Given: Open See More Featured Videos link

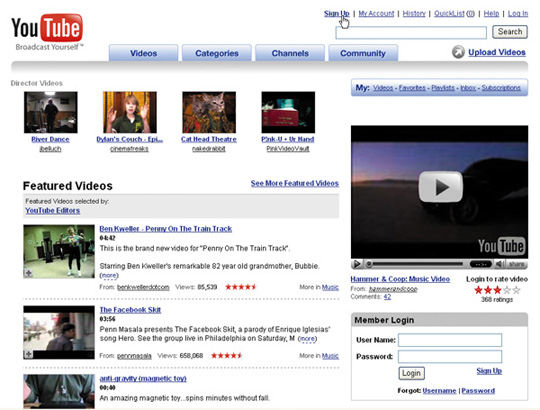Looking at the screenshot, I should (295, 183).
